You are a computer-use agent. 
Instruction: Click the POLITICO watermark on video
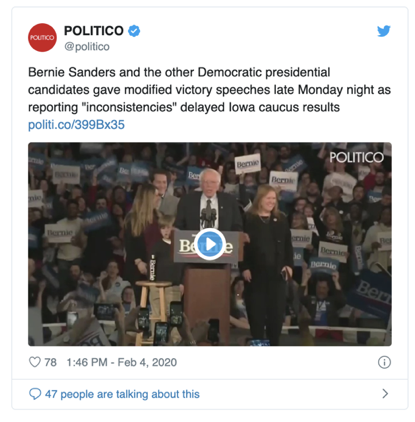[x=356, y=157]
